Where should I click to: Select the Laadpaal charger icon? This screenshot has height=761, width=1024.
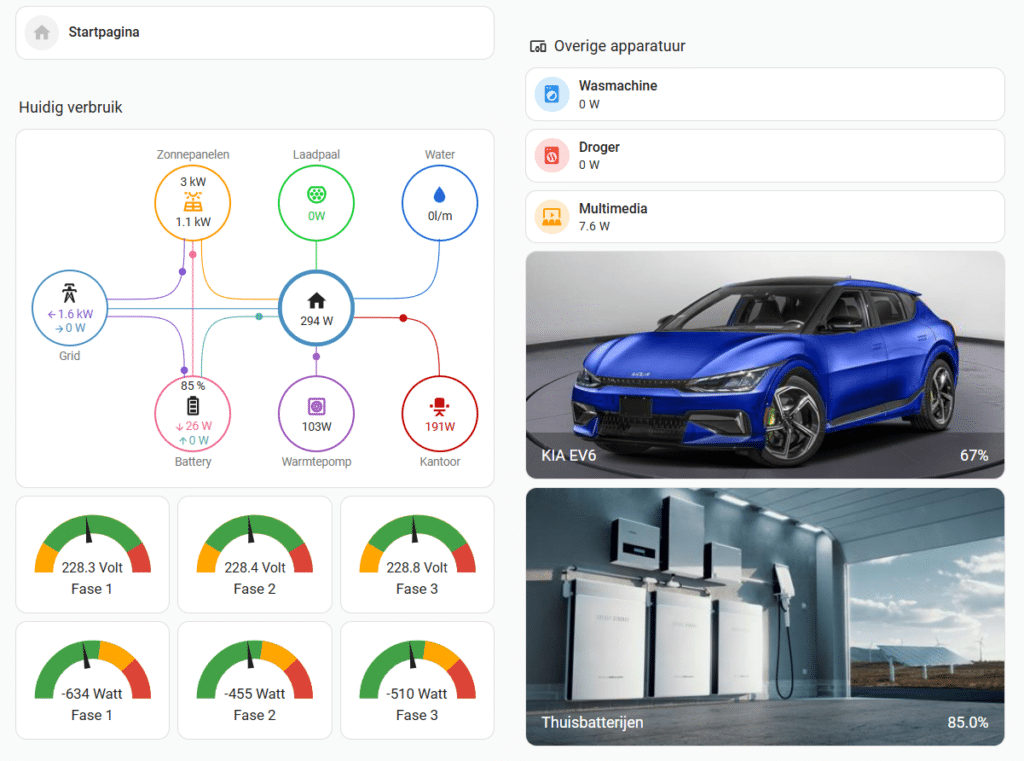coord(316,193)
